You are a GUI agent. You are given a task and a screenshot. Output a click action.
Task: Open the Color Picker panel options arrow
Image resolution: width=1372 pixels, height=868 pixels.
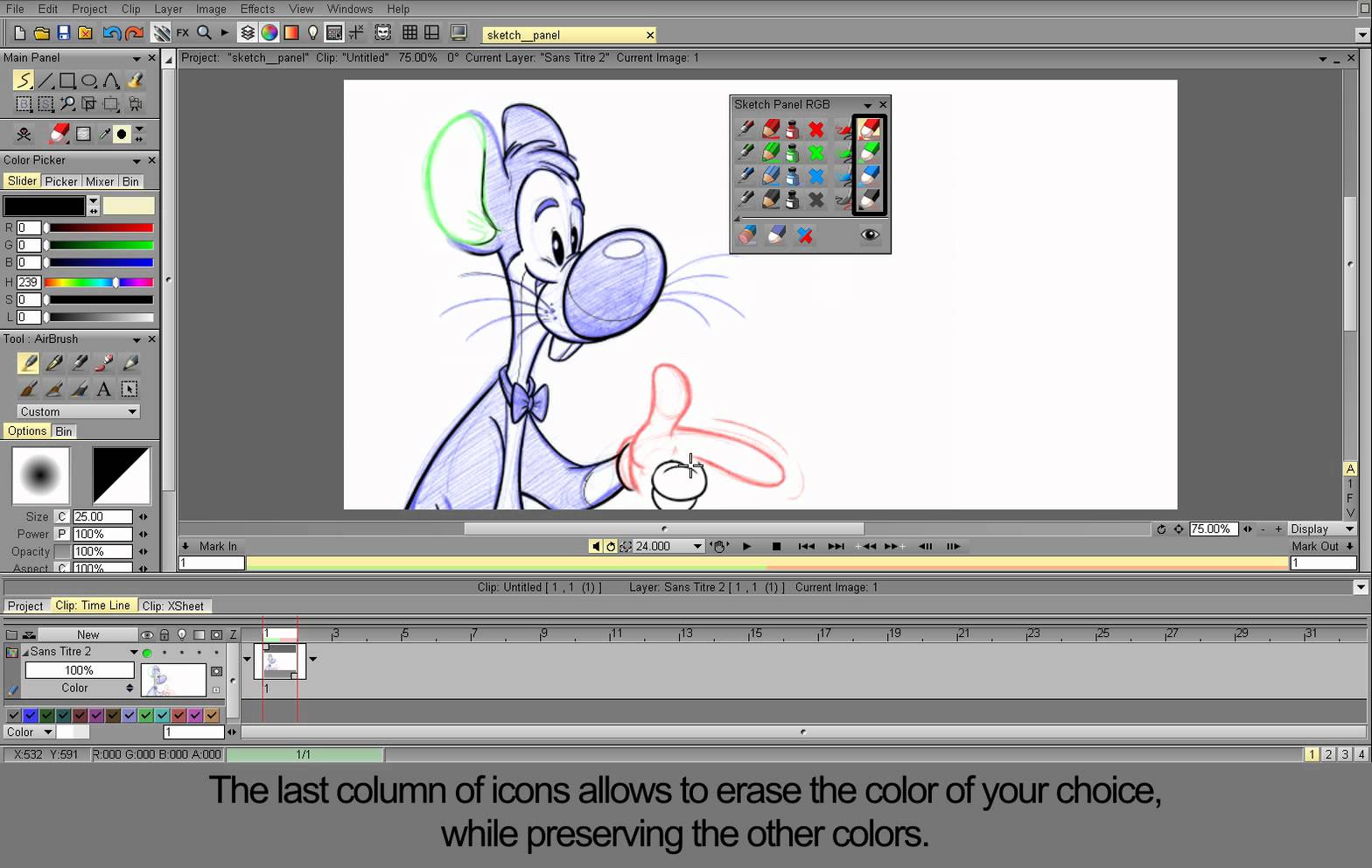136,161
